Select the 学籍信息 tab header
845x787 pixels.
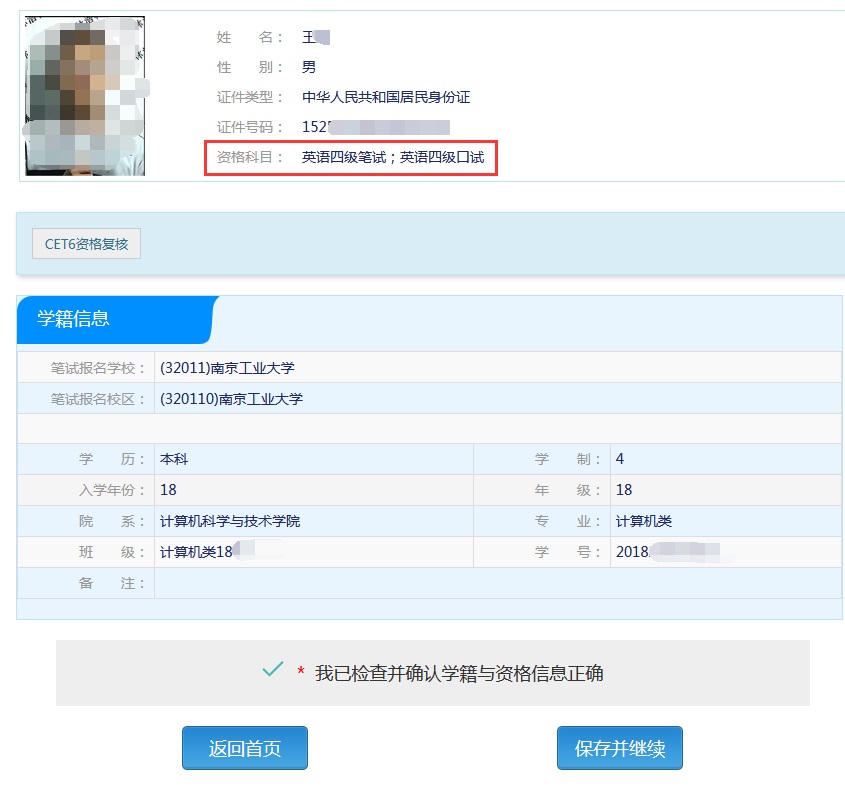[x=74, y=319]
